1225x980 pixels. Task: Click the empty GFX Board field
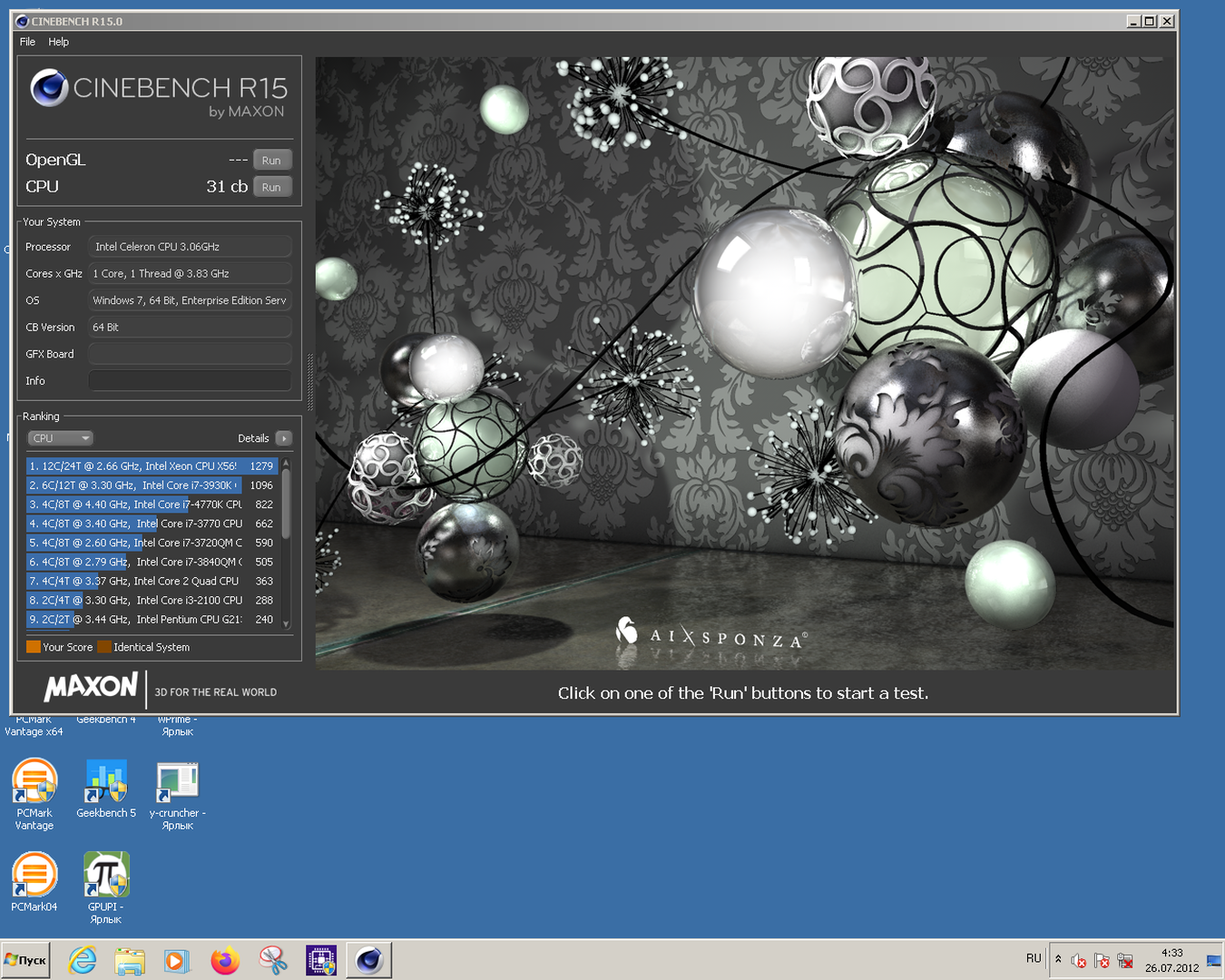[190, 354]
